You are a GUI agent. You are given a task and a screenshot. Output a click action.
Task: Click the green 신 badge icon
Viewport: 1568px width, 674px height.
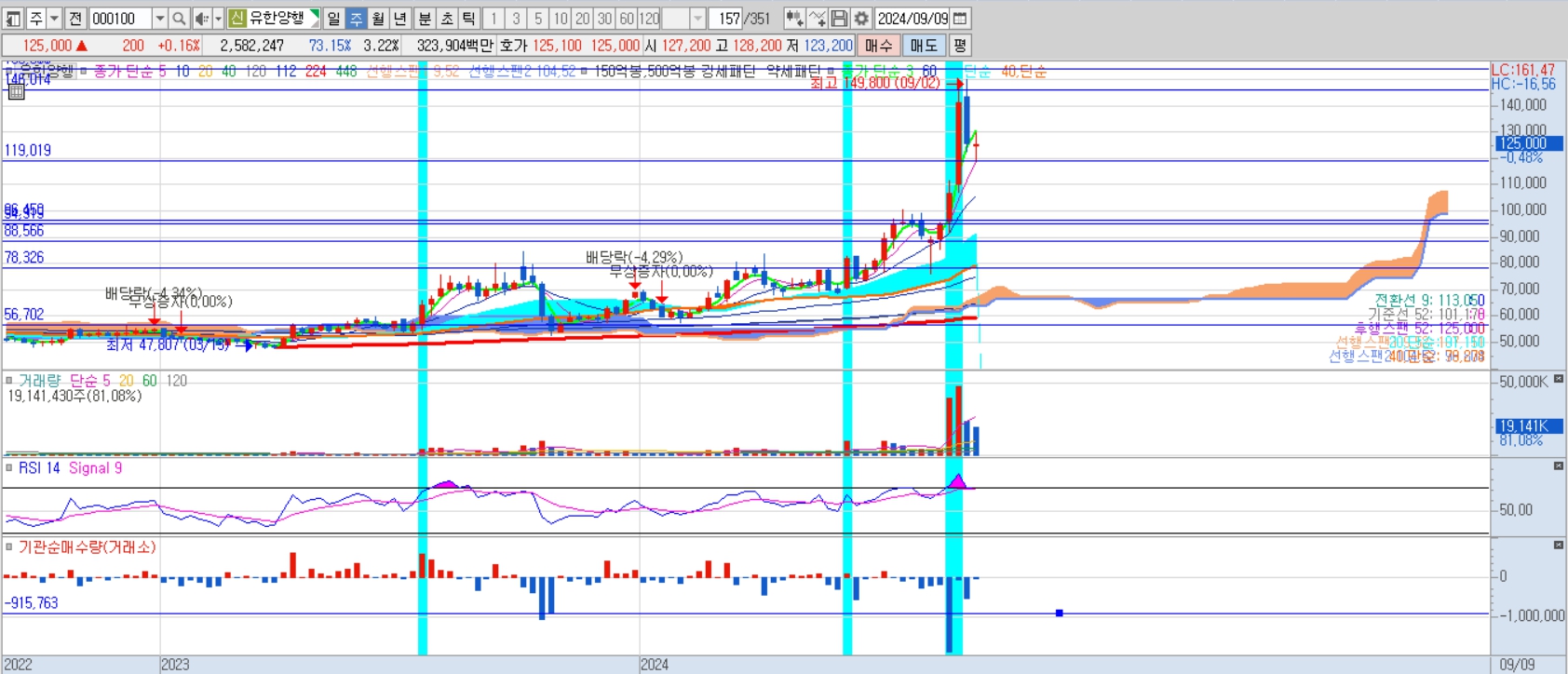click(x=237, y=18)
